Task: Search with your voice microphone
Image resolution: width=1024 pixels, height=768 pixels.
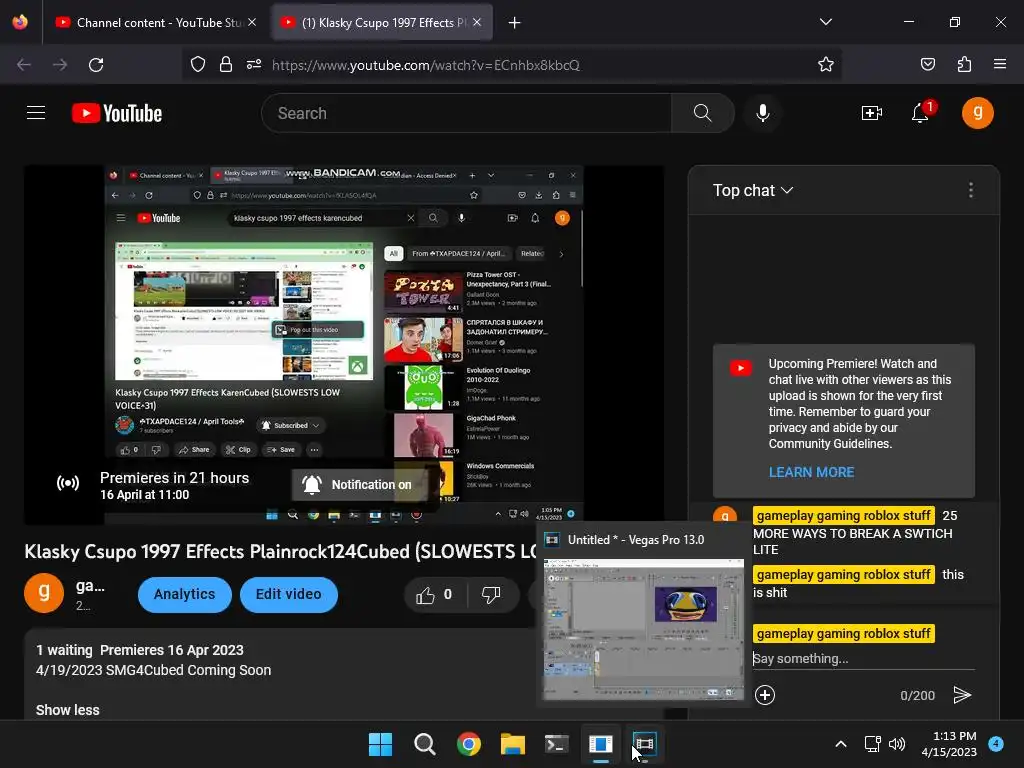Action: click(763, 113)
